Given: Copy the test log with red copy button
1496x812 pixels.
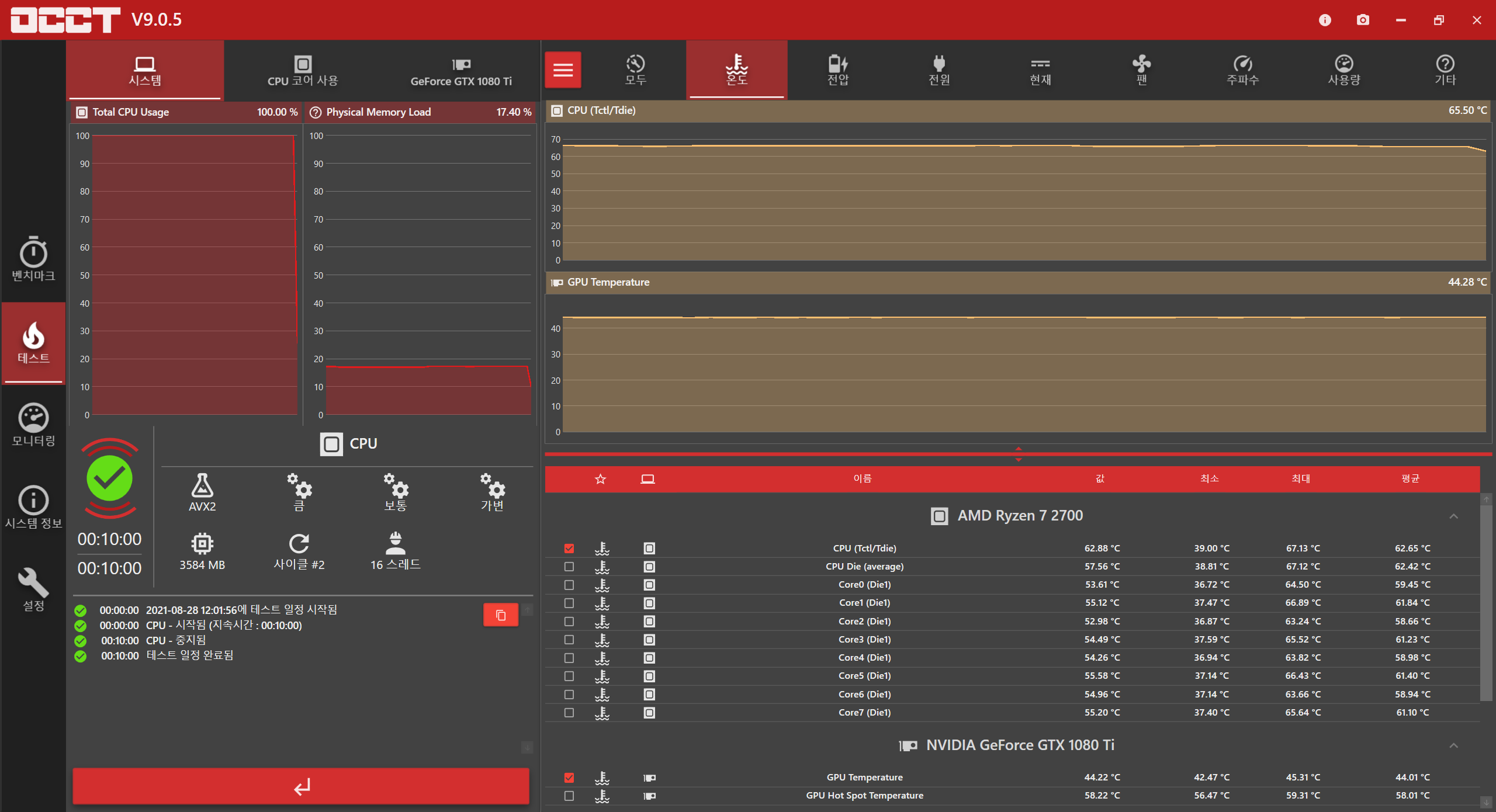Looking at the screenshot, I should click(501, 615).
